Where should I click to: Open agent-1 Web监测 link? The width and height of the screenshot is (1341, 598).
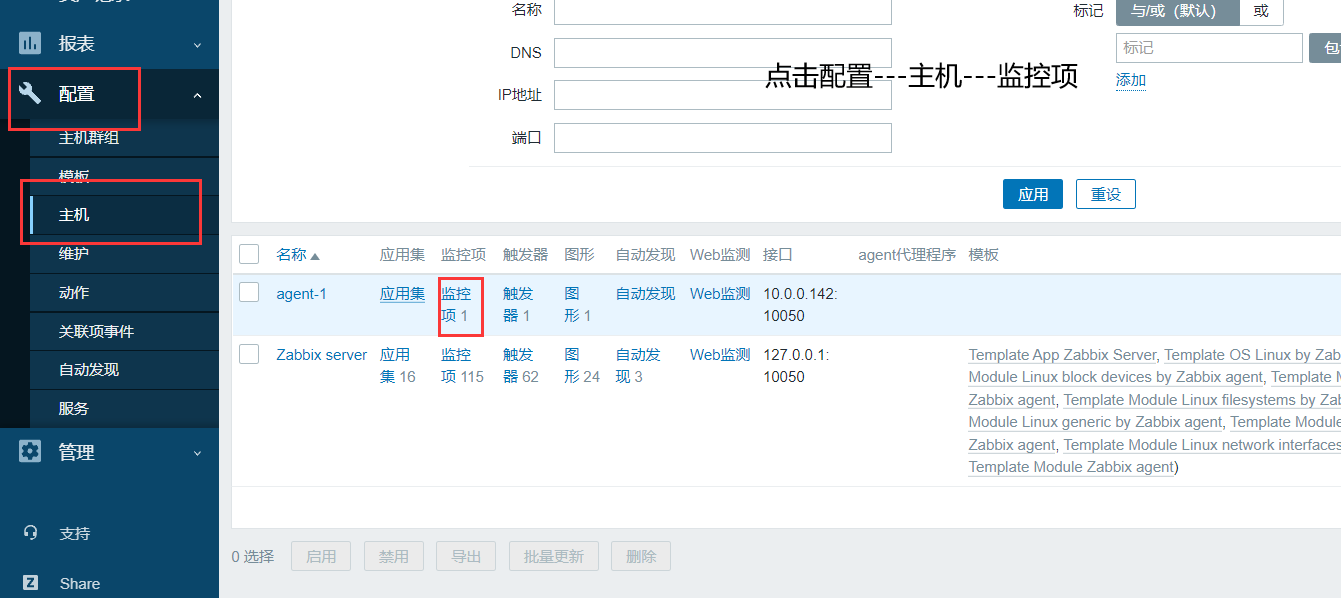(x=720, y=294)
